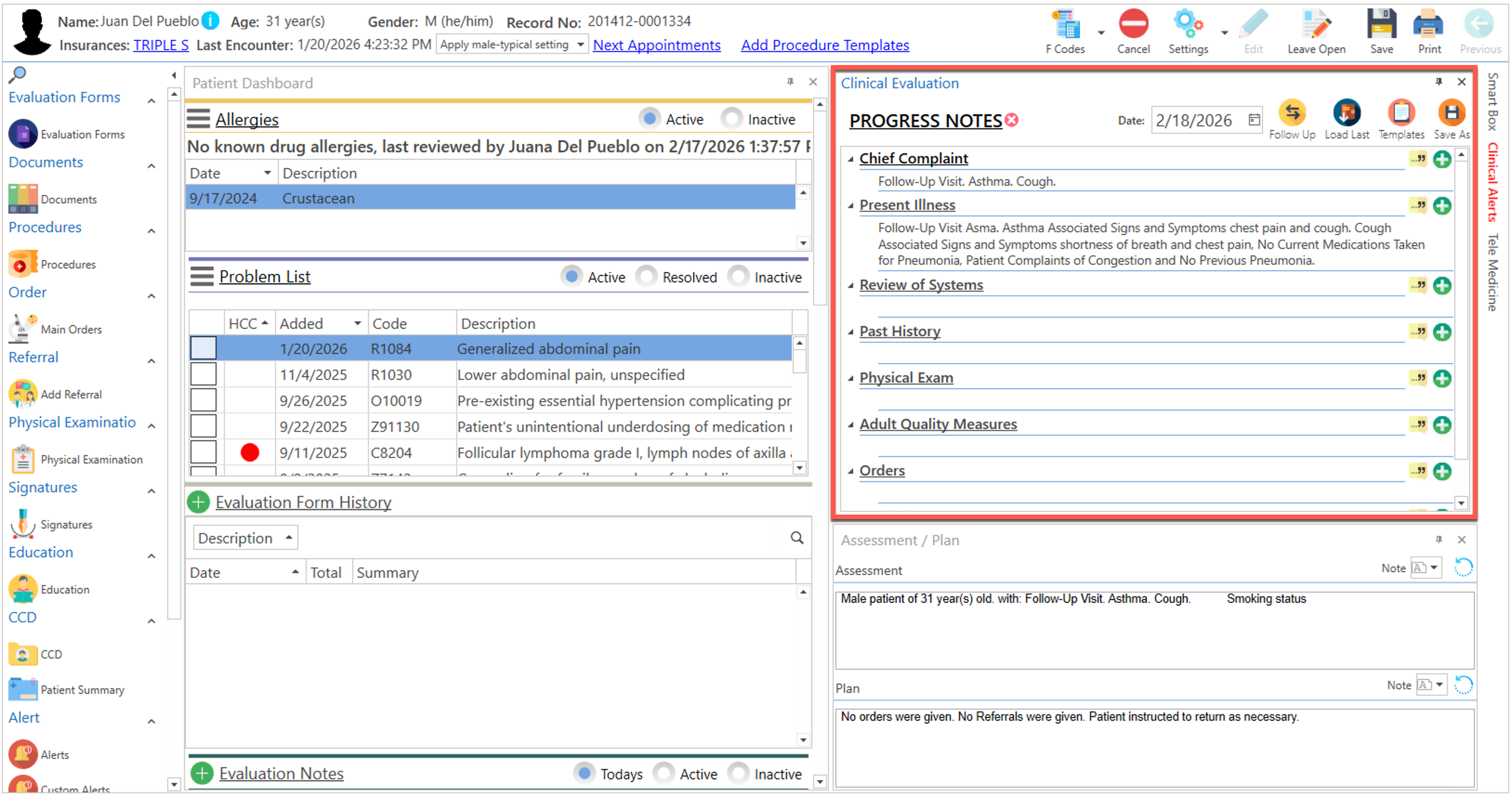Viewport: 1512px width, 796px height.
Task: Open the male-typical setting dropdown
Action: 580,45
